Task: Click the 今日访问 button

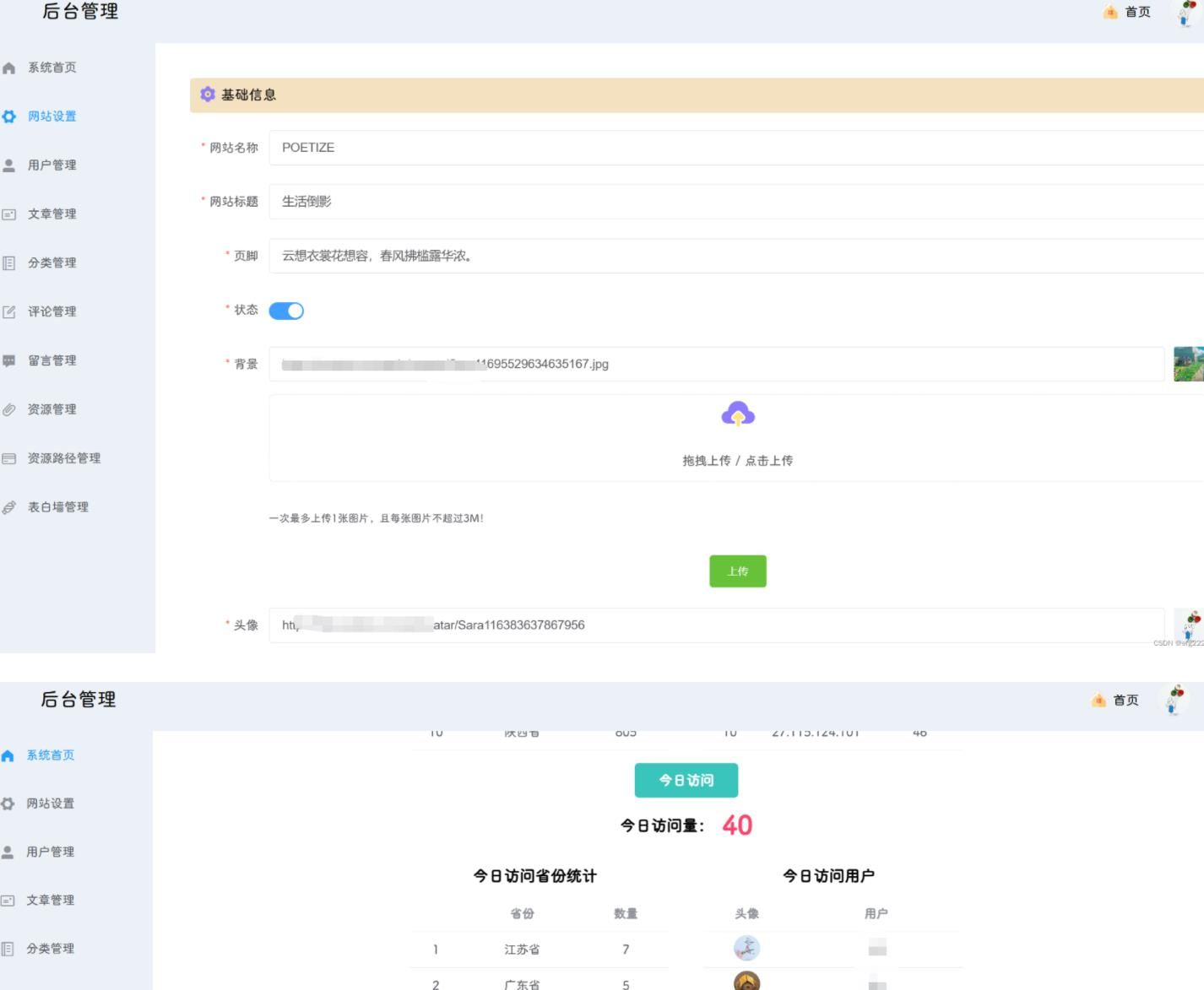Action: [x=686, y=780]
